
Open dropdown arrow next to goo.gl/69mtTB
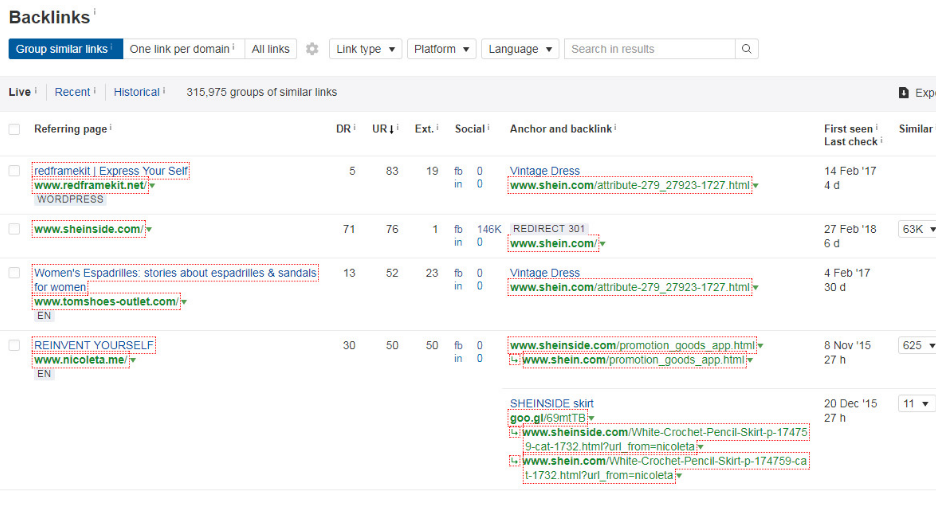point(592,419)
